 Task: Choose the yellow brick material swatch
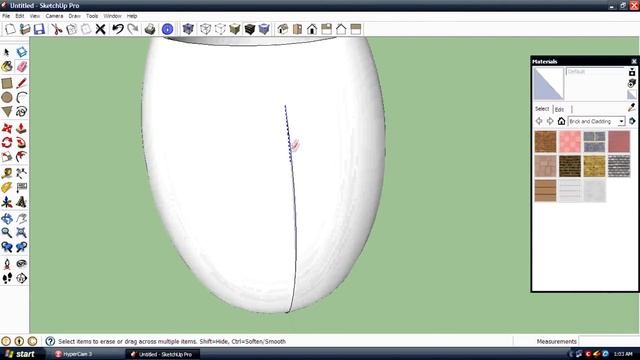point(594,166)
